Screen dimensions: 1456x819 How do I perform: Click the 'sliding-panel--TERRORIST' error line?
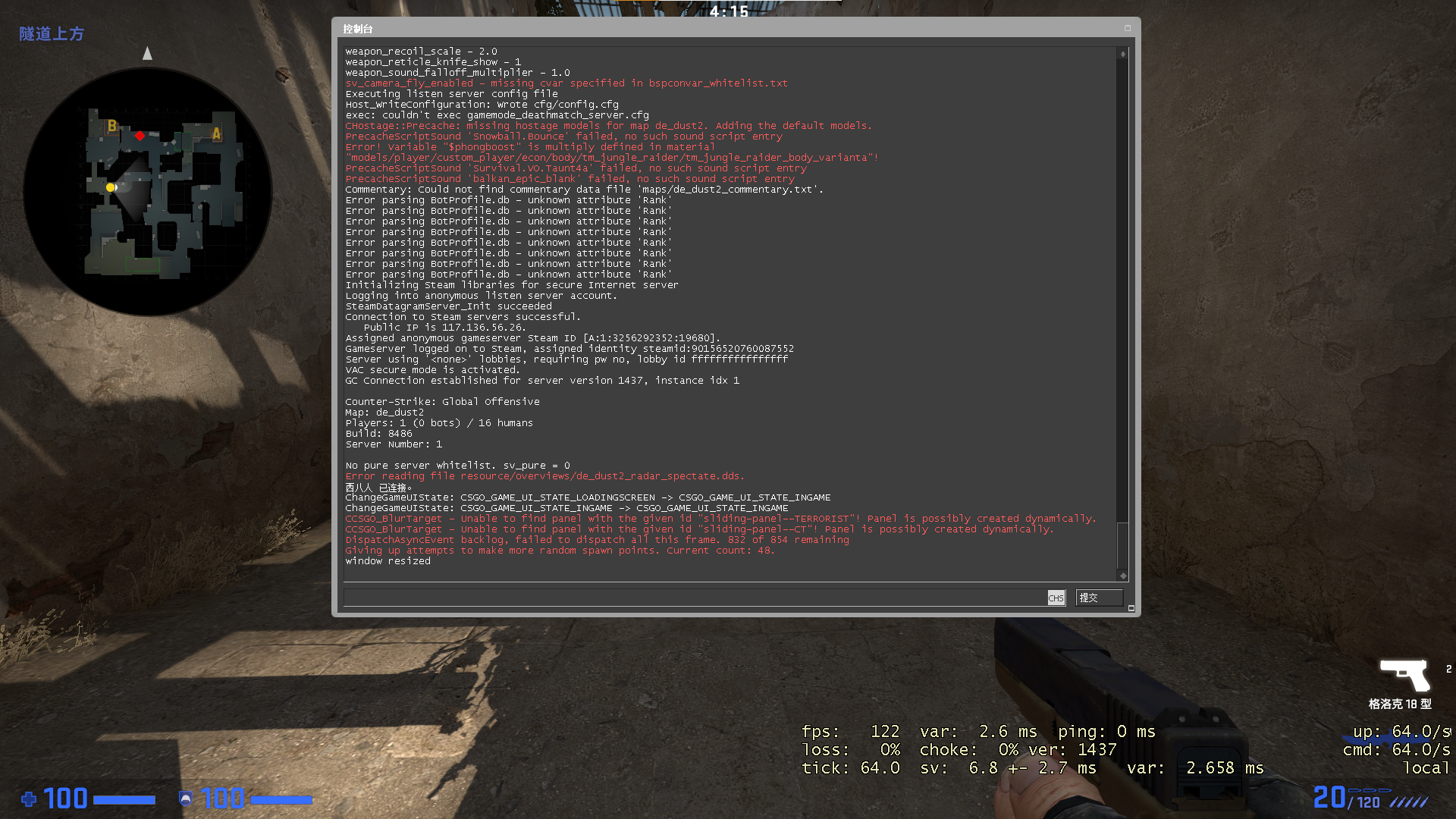pyautogui.click(x=720, y=519)
